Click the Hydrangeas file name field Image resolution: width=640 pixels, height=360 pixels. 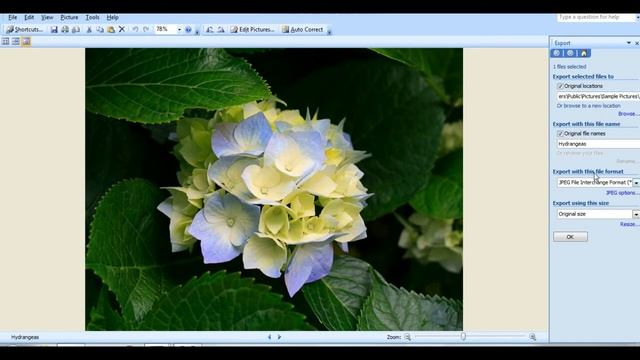598,144
